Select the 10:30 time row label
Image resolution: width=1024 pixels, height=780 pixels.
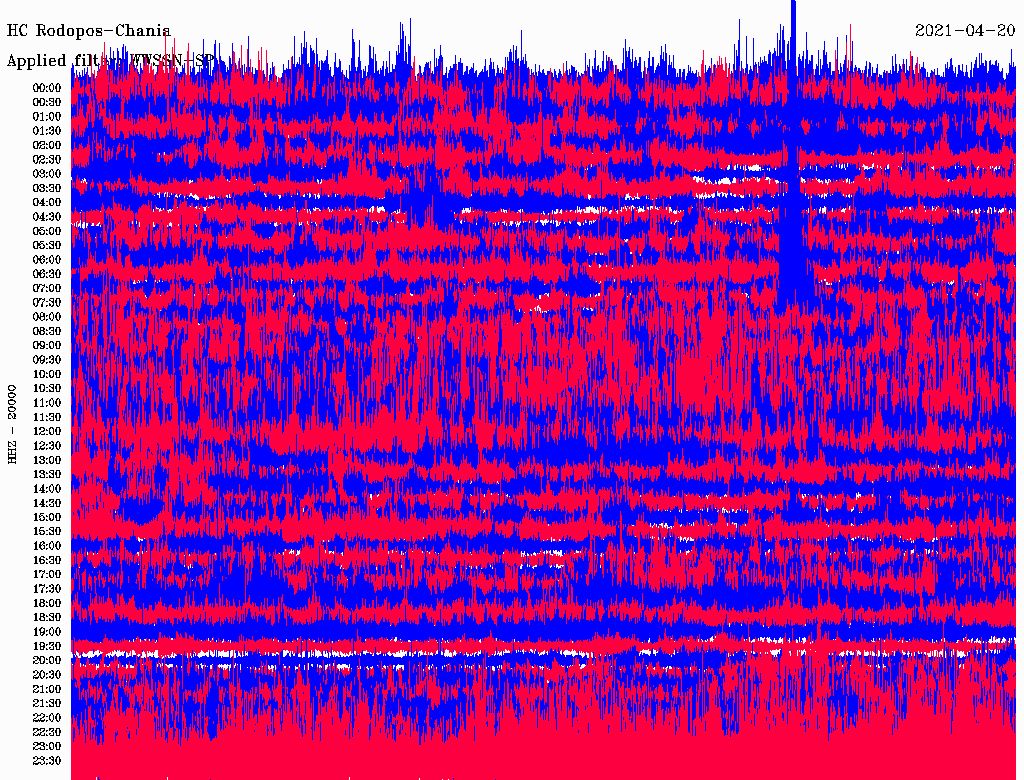coord(47,389)
